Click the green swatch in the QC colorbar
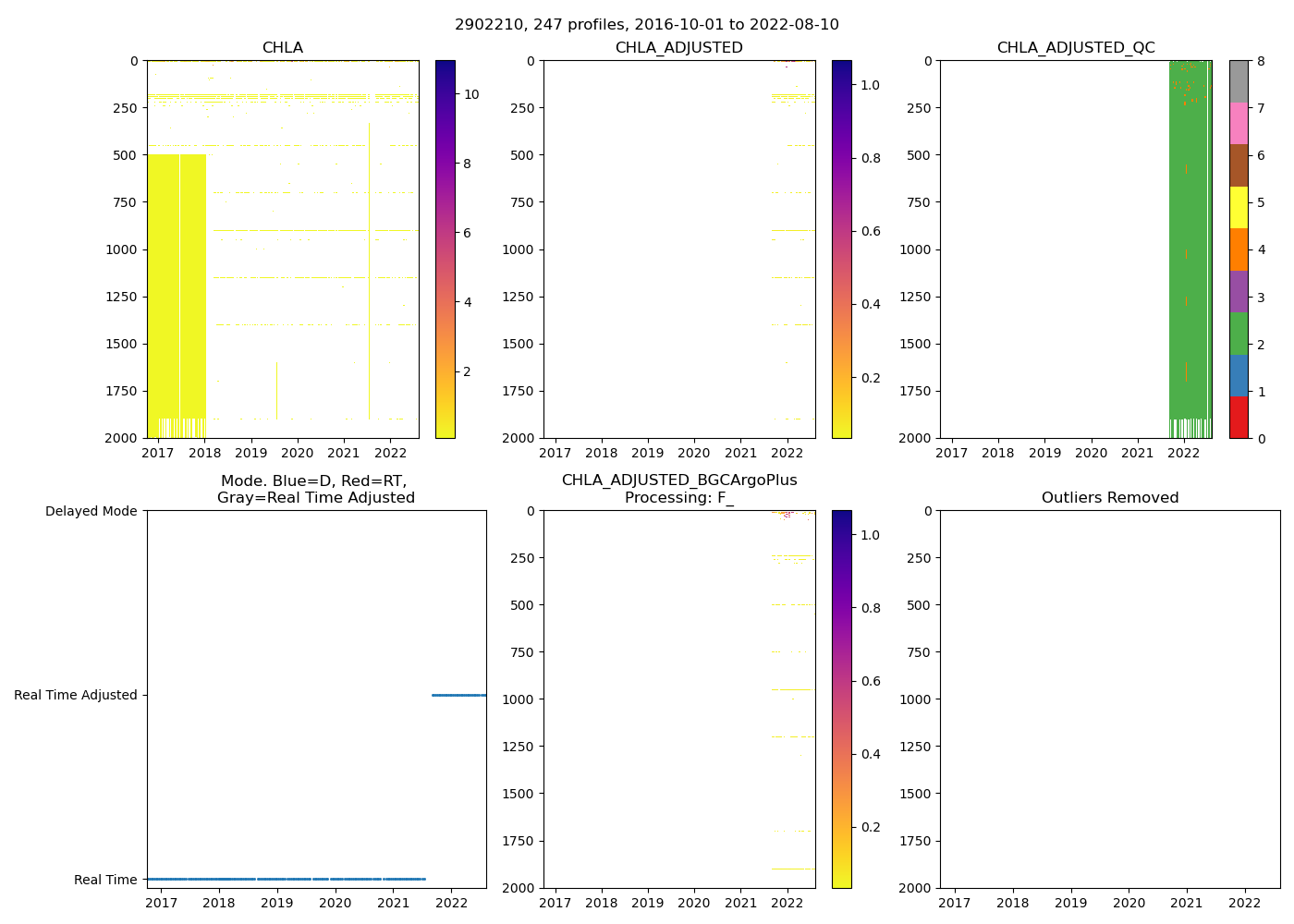The height and width of the screenshot is (924, 1294). (x=1239, y=334)
